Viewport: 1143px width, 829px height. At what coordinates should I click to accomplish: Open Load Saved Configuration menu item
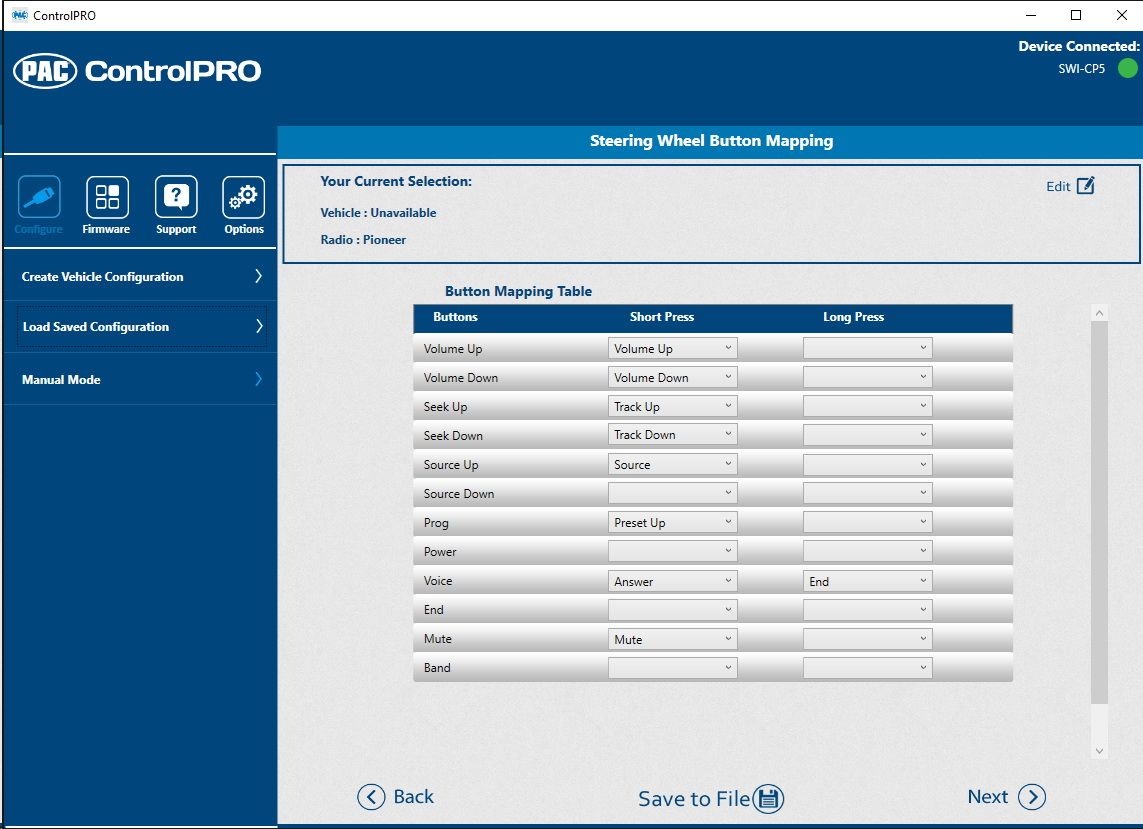pos(140,327)
